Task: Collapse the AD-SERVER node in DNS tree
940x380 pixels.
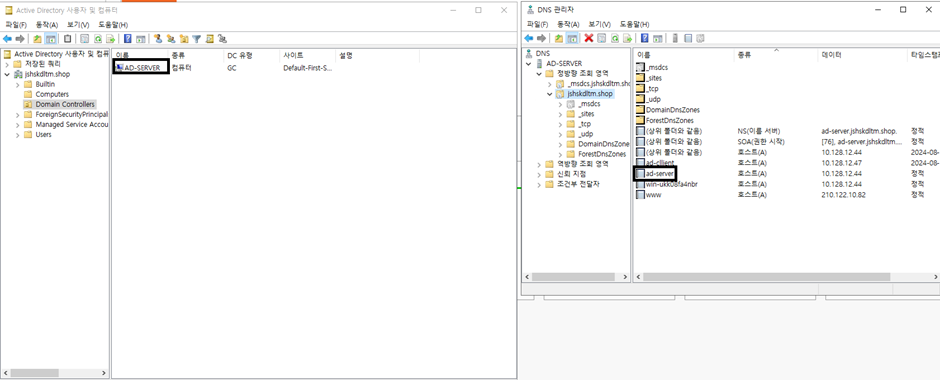Action: pyautogui.click(x=528, y=64)
